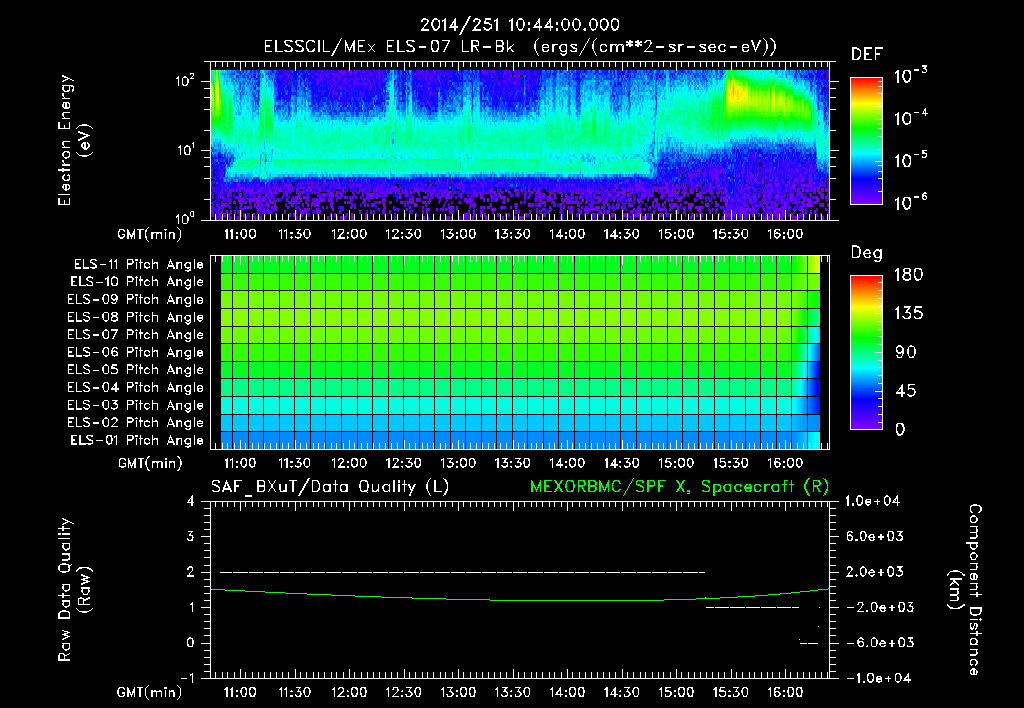1024x708 pixels.
Task: Click "GMT(min)" label under data quality plot
Action: 150,693
